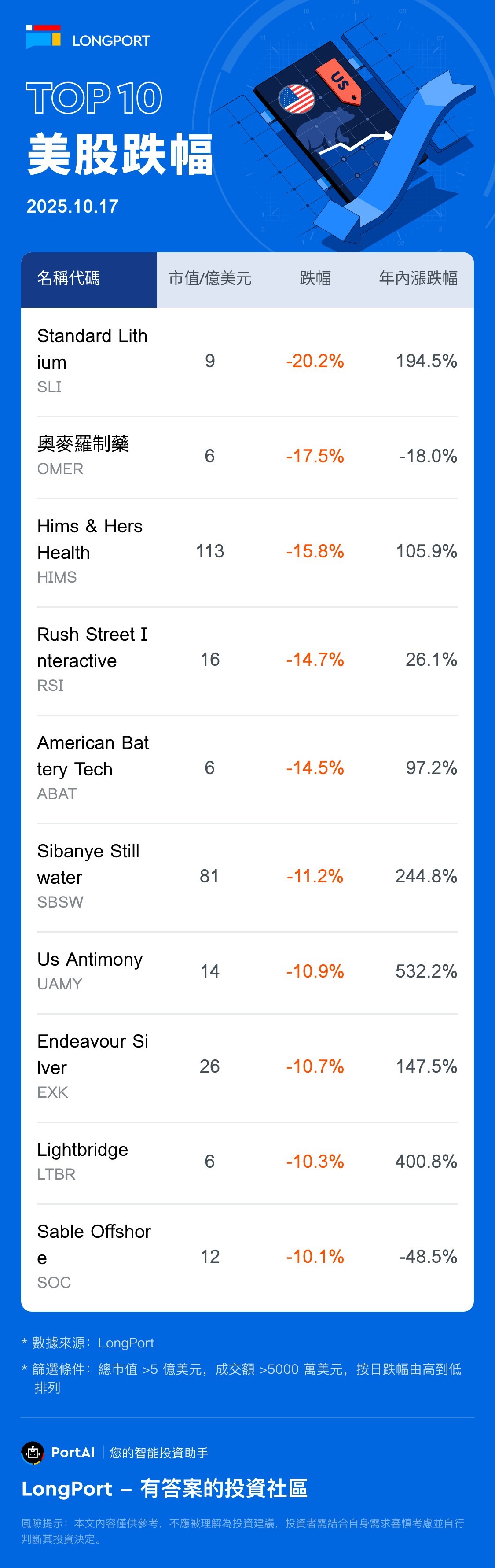495x1568 pixels.
Task: Select the 名稱代碼 column header
Action: (69, 279)
